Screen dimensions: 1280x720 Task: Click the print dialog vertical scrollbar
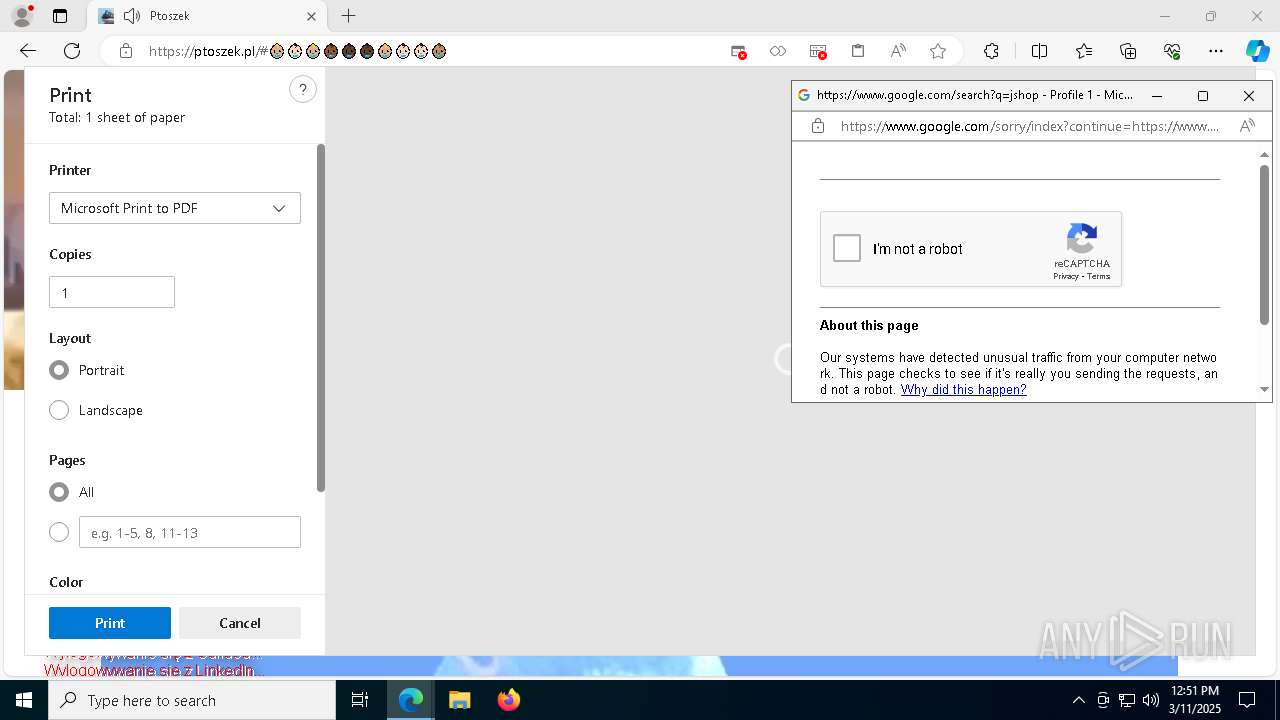(x=321, y=318)
